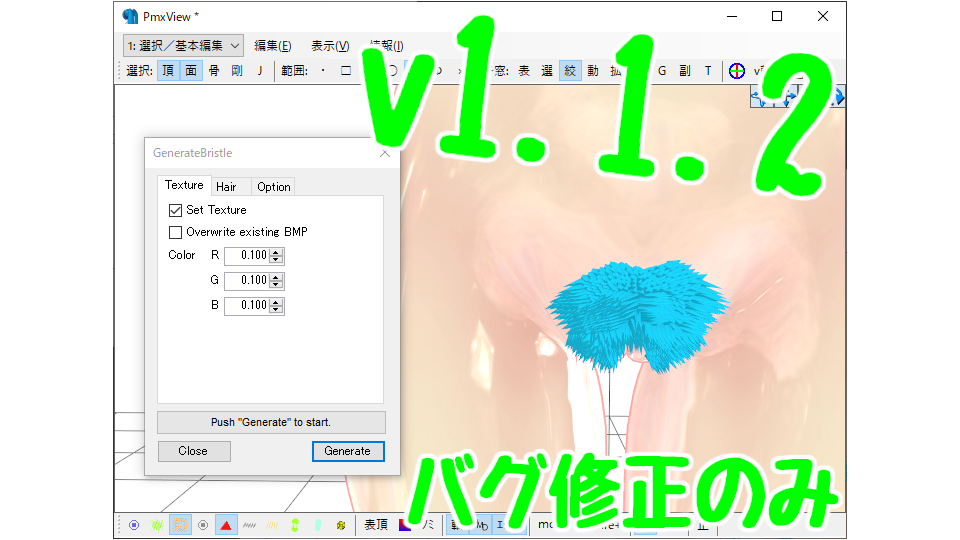Image resolution: width=960 pixels, height=540 pixels.
Task: Click the red-blue gradient color icon
Action: 405,525
